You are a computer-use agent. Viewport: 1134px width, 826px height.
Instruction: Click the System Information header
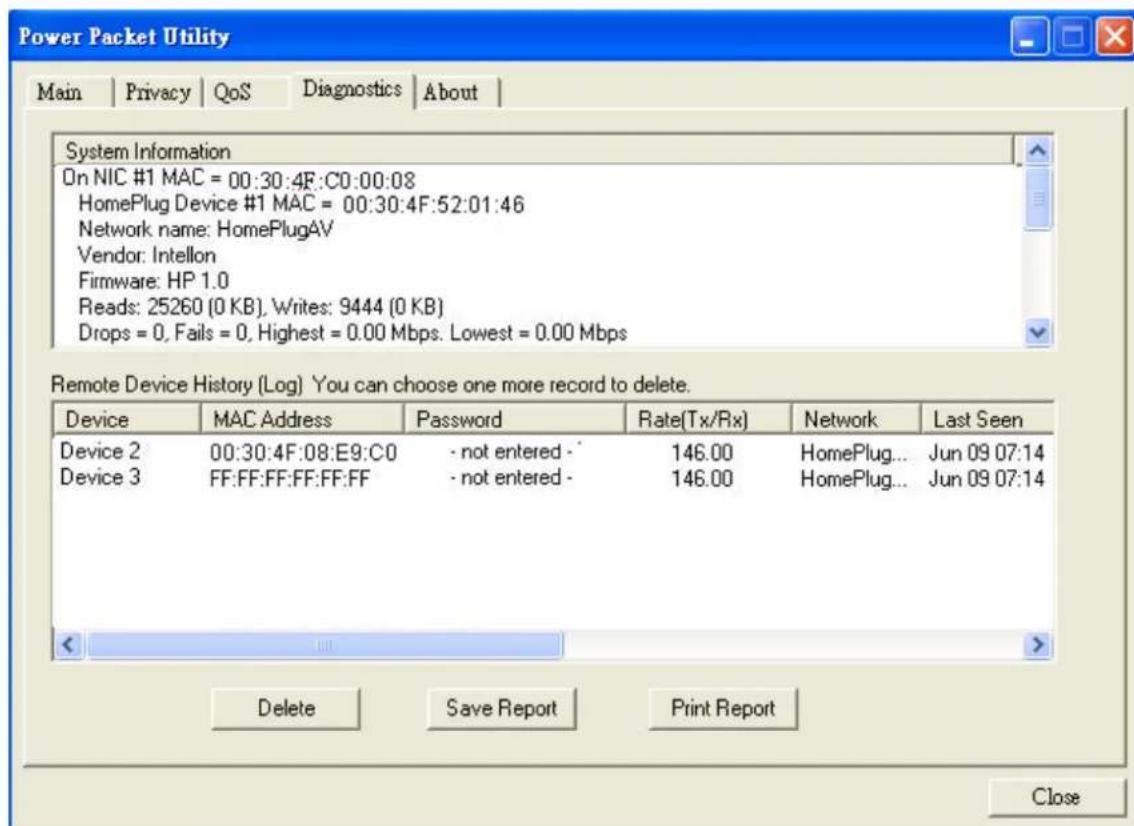pyautogui.click(x=535, y=150)
